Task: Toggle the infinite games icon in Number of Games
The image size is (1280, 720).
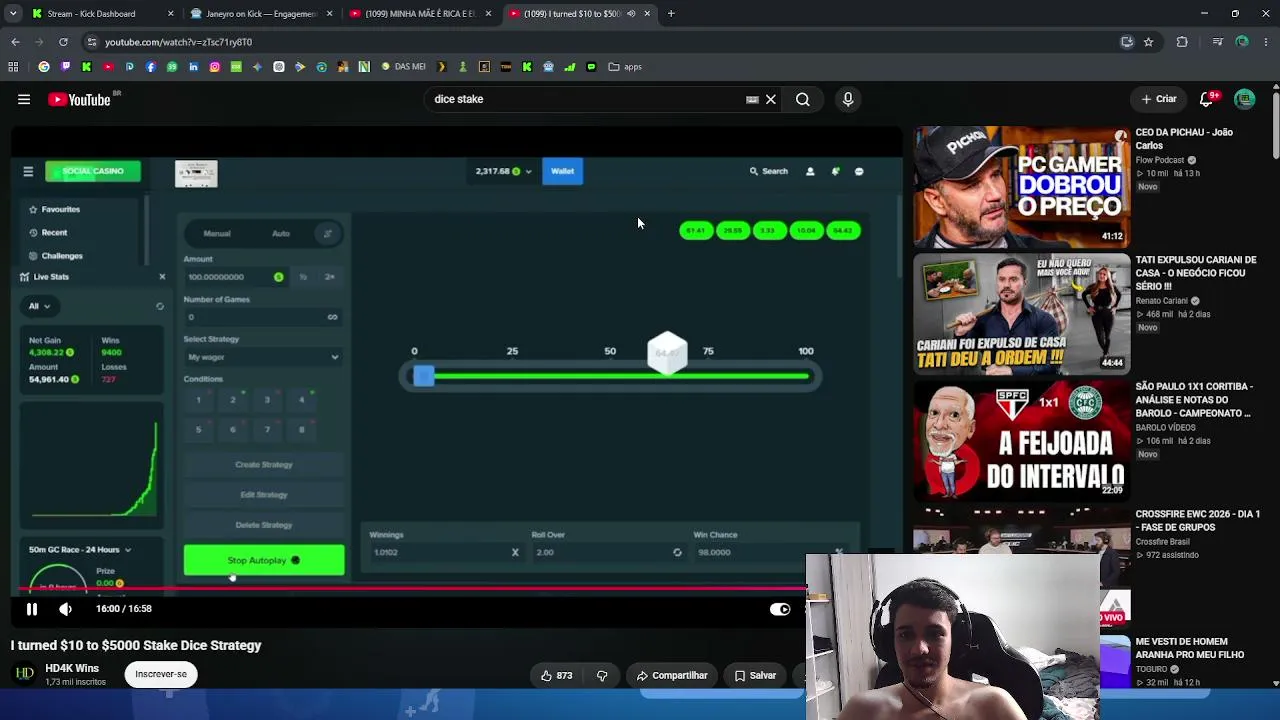Action: (x=333, y=317)
